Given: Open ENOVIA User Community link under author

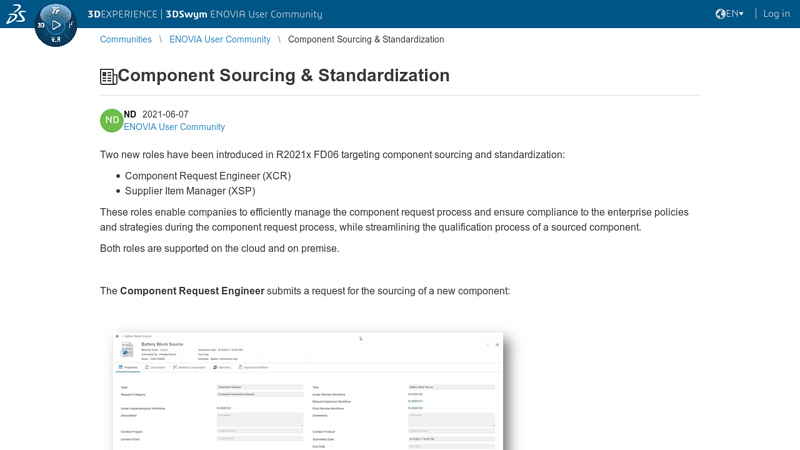Looking at the screenshot, I should 174,127.
